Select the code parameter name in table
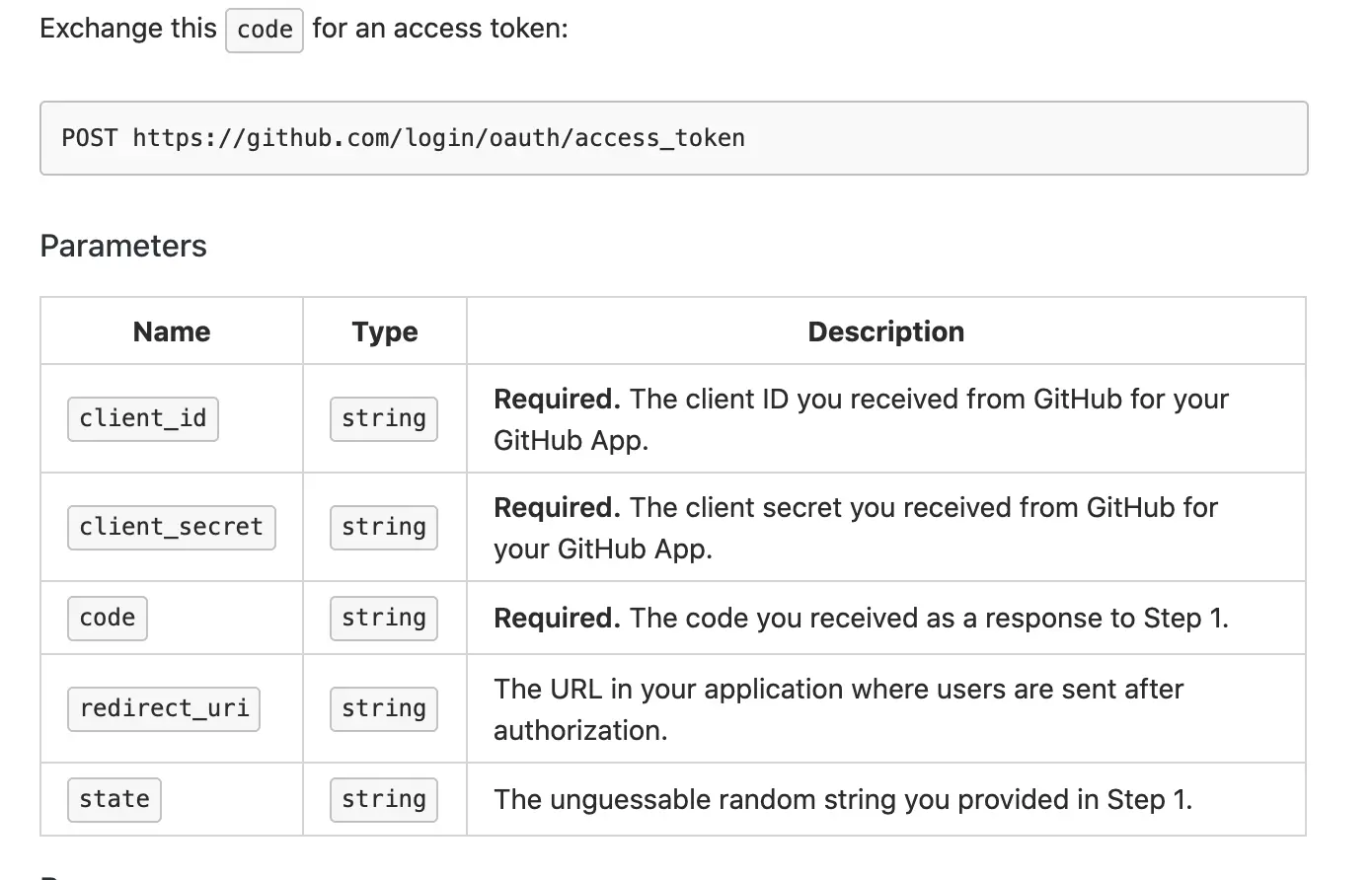The height and width of the screenshot is (880, 1372). [x=108, y=618]
